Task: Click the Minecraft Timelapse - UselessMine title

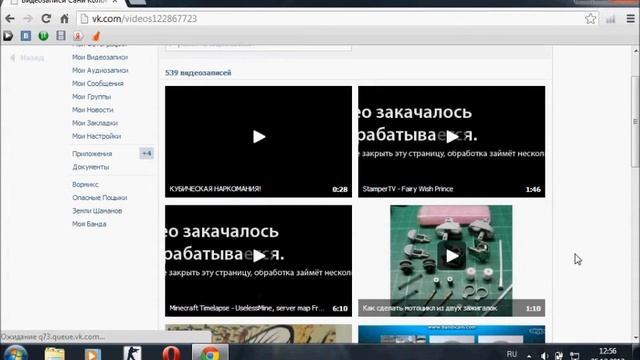Action: pos(247,308)
